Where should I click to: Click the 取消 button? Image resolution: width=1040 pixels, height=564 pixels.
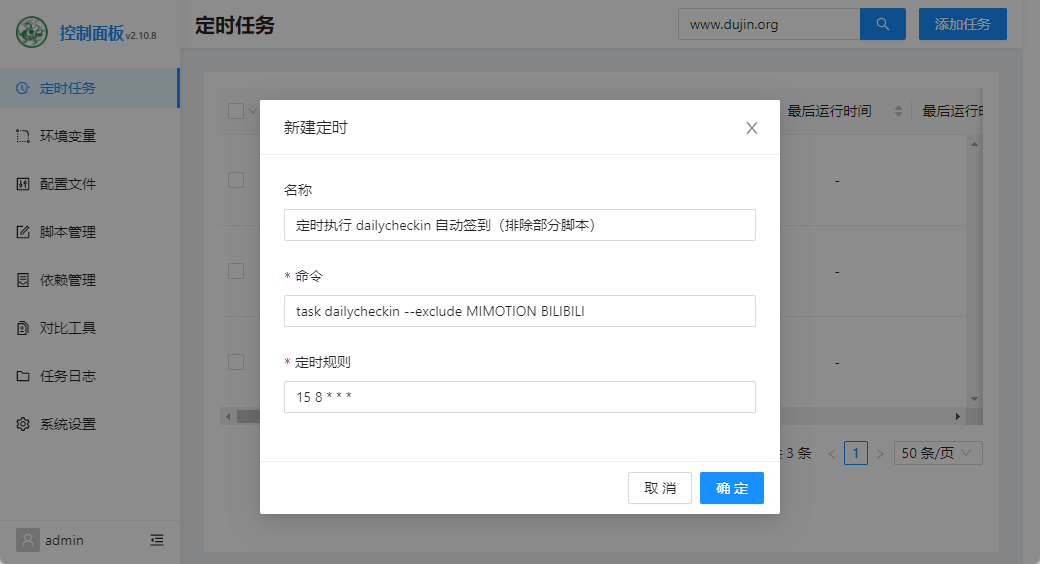(660, 488)
